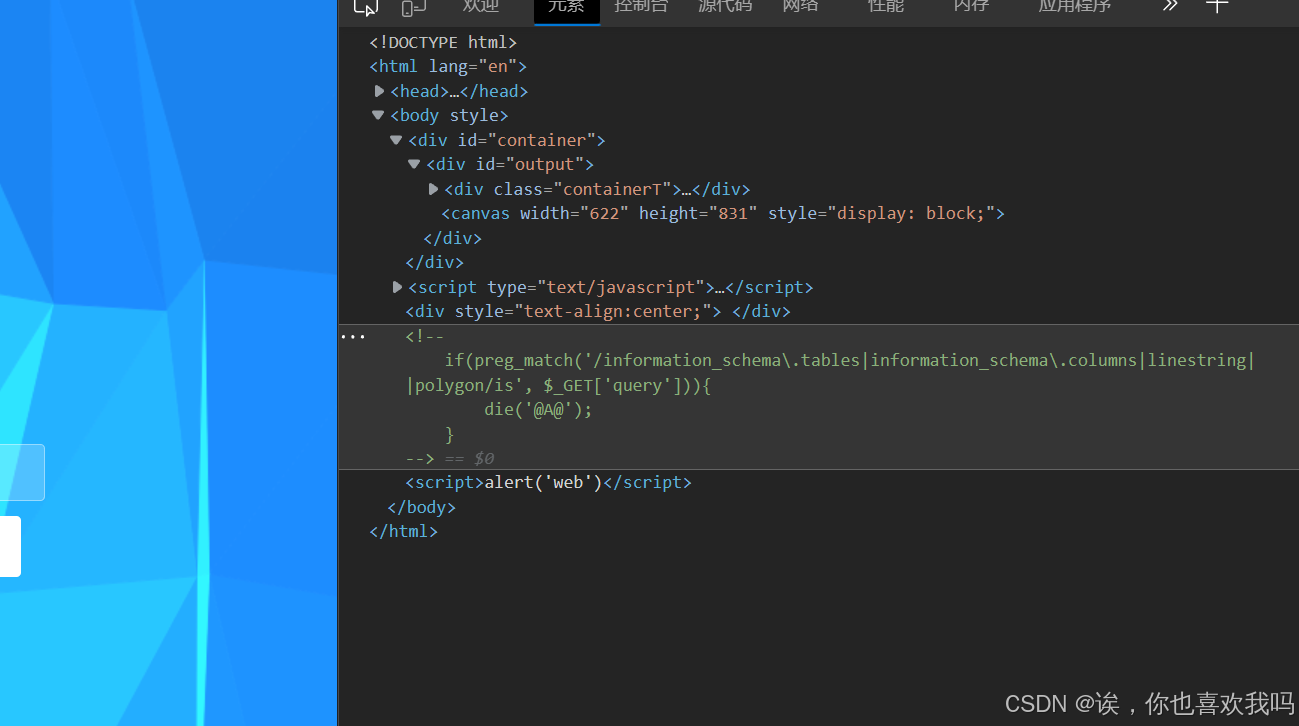Click the comment end --> == $0 line
Screen dimensions: 1299x726
(x=450, y=458)
